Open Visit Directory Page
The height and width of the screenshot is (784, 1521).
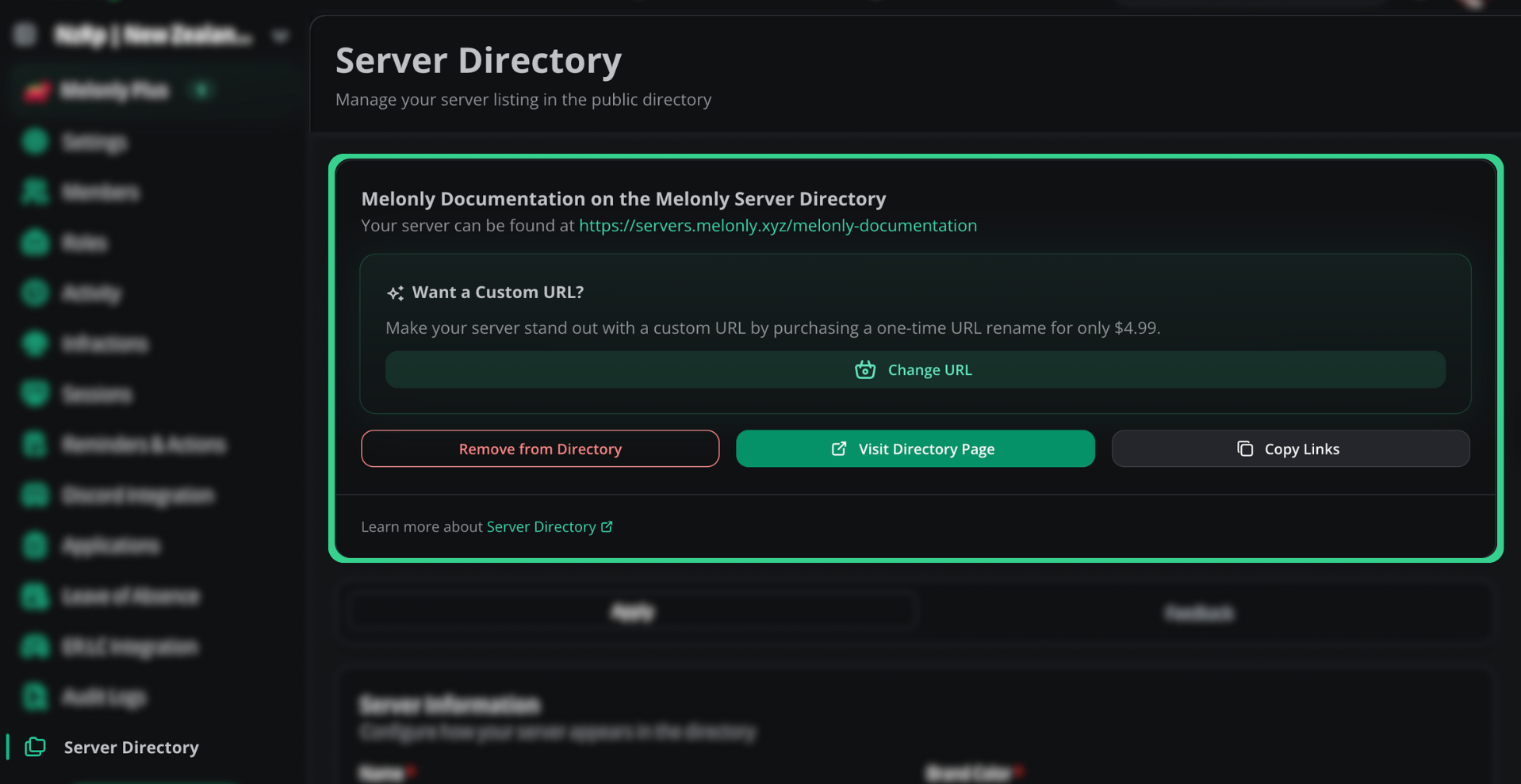pyautogui.click(x=915, y=449)
